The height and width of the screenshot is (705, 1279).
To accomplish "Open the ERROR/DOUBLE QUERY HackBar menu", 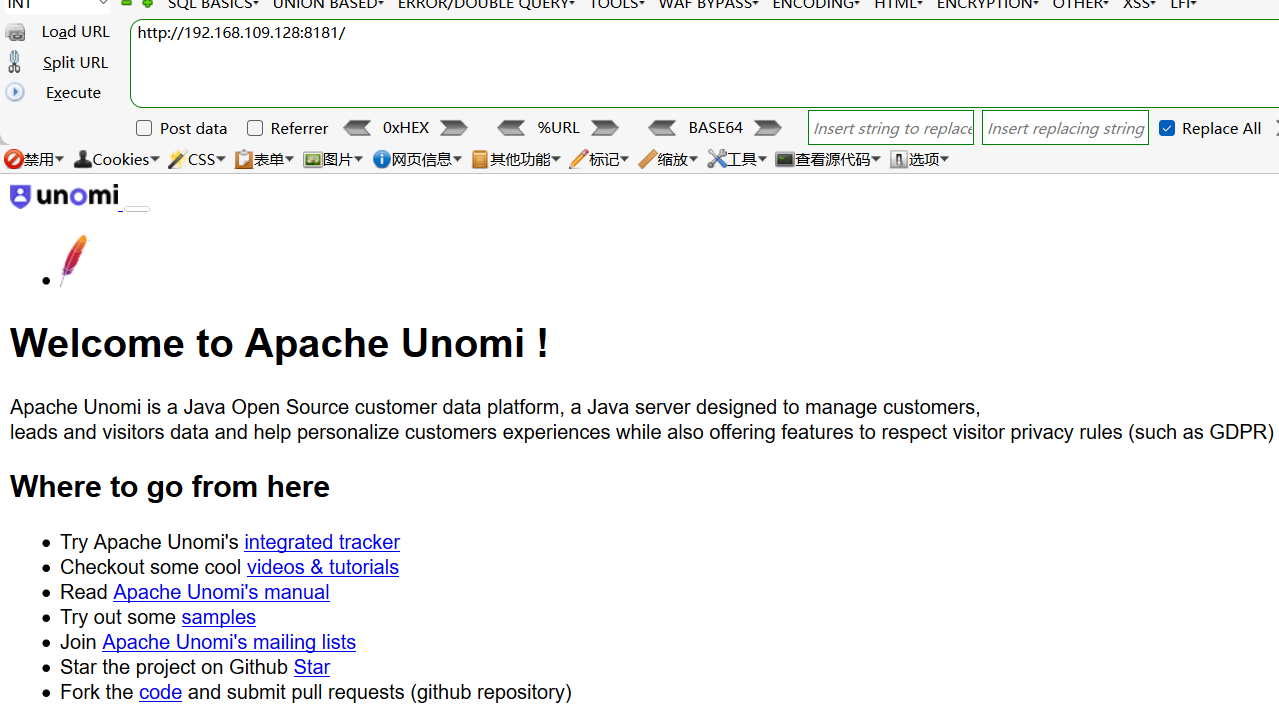I will (486, 5).
